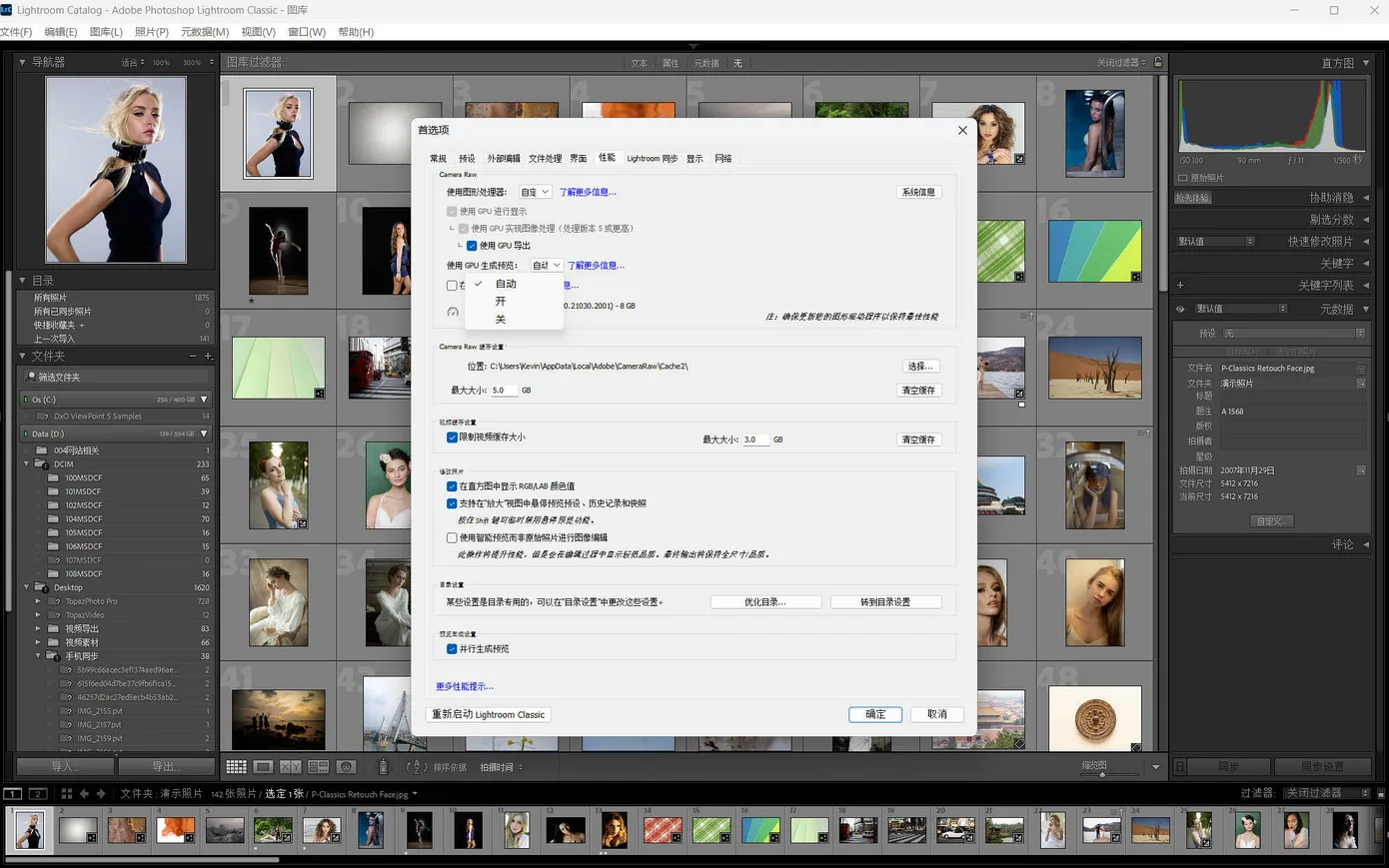This screenshot has height=868, width=1389.
Task: Open 更多性能提示... link
Action: pyautogui.click(x=464, y=686)
